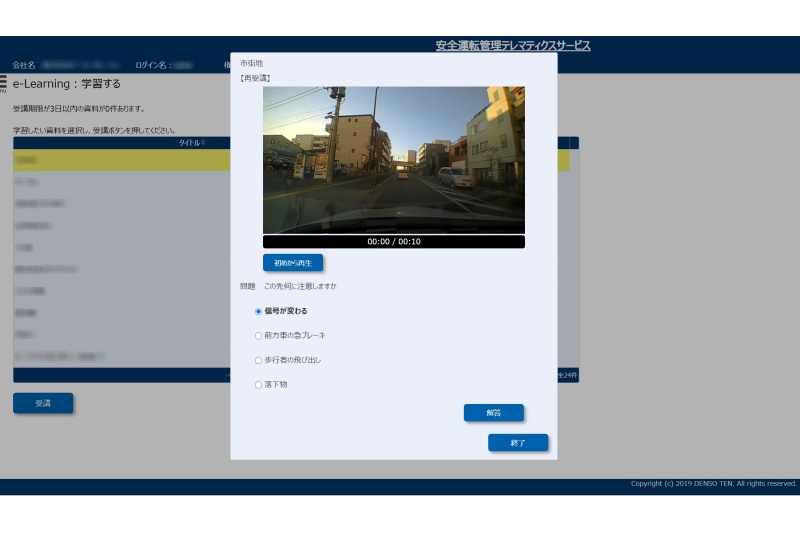Image resolution: width=800 pixels, height=533 pixels.
Task: Select the highlighted yellow row in the table
Action: [x=120, y=160]
